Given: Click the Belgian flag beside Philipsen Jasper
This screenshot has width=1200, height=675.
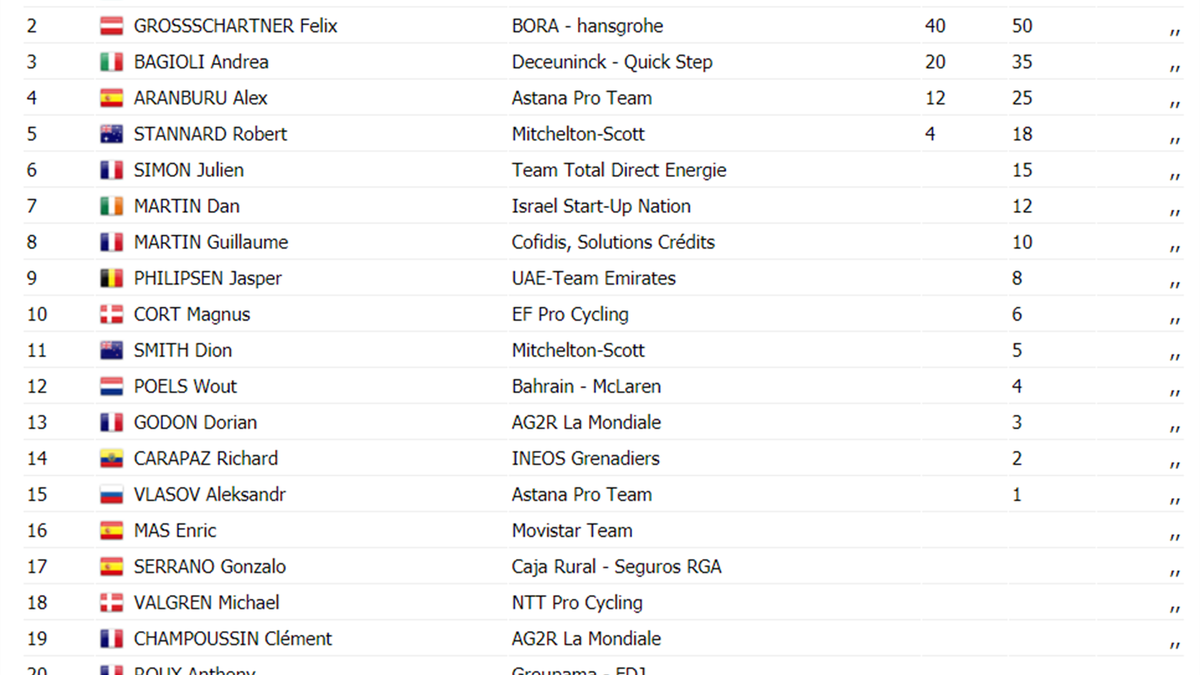Looking at the screenshot, I should click(111, 279).
